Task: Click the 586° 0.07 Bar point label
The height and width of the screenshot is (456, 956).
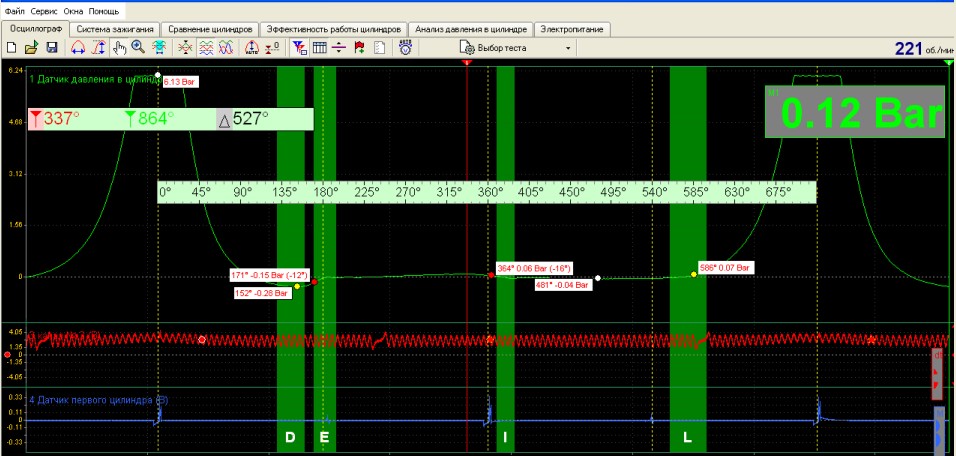Action: 727,267
